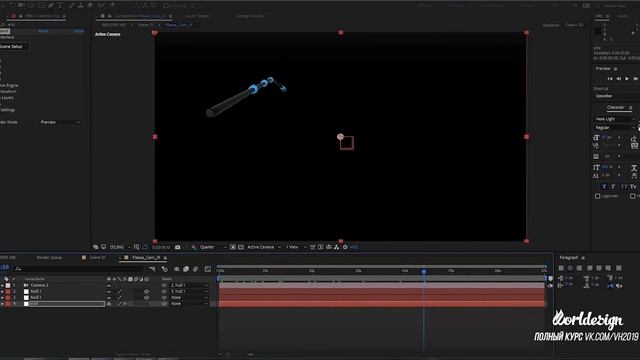Open the Quarter resolution dropdown
The image size is (640, 360).
tap(212, 247)
